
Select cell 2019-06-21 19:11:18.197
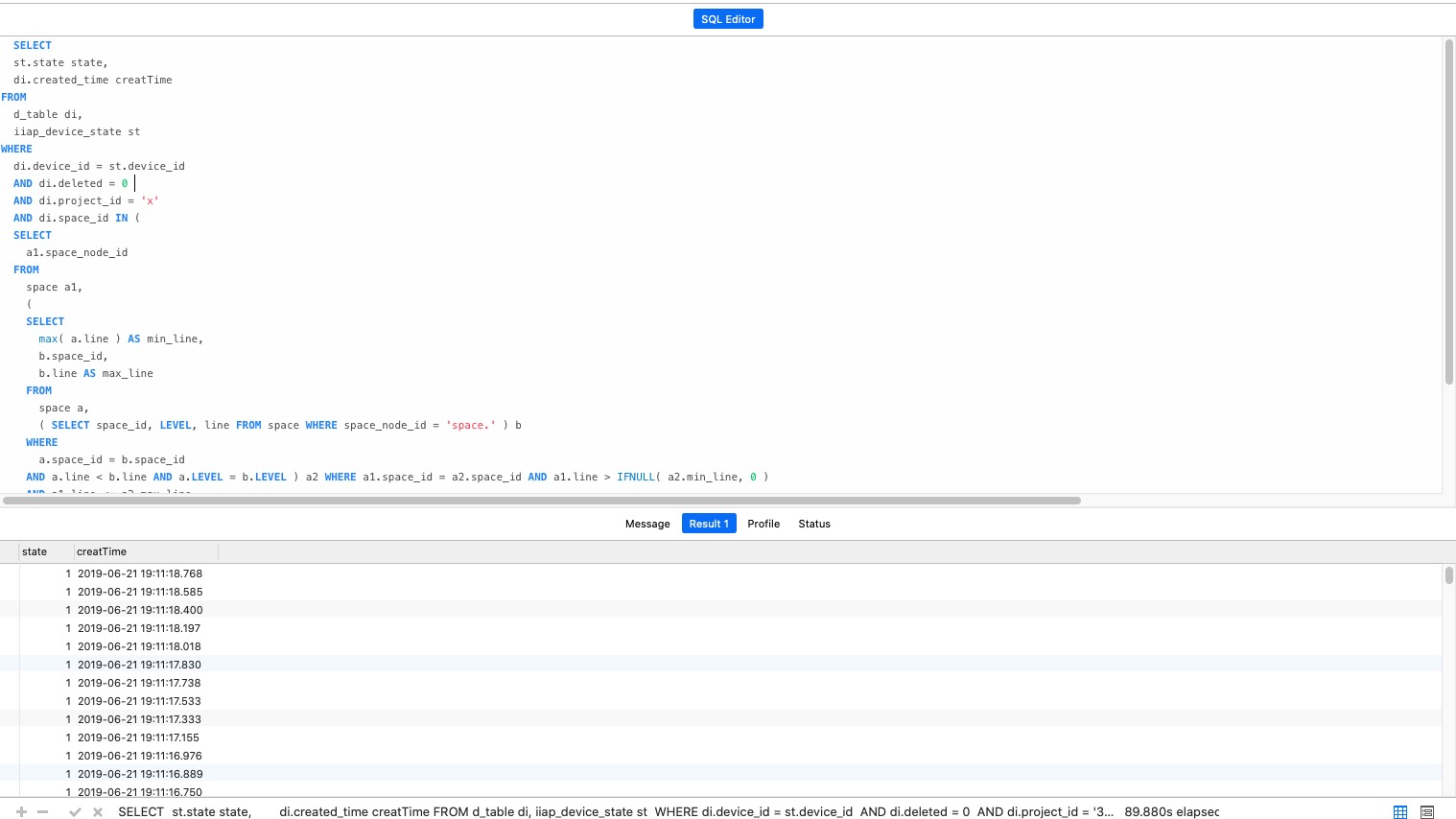tap(139, 628)
